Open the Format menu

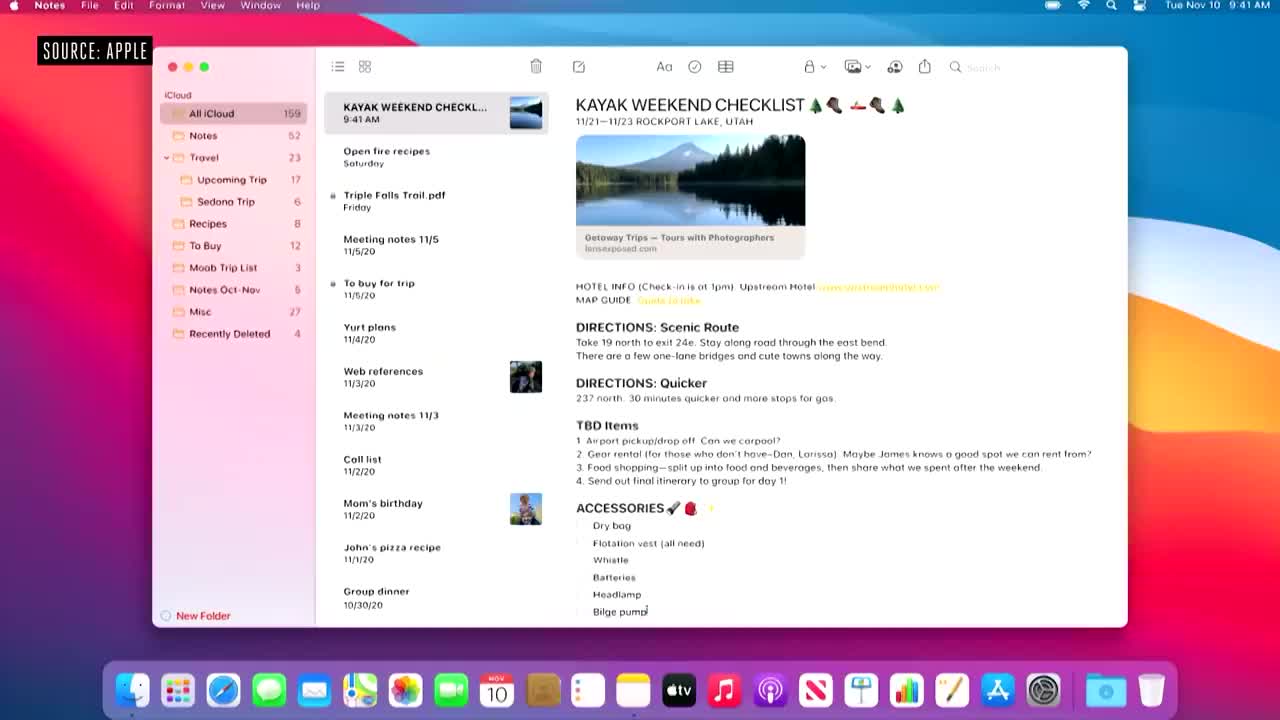pos(167,6)
